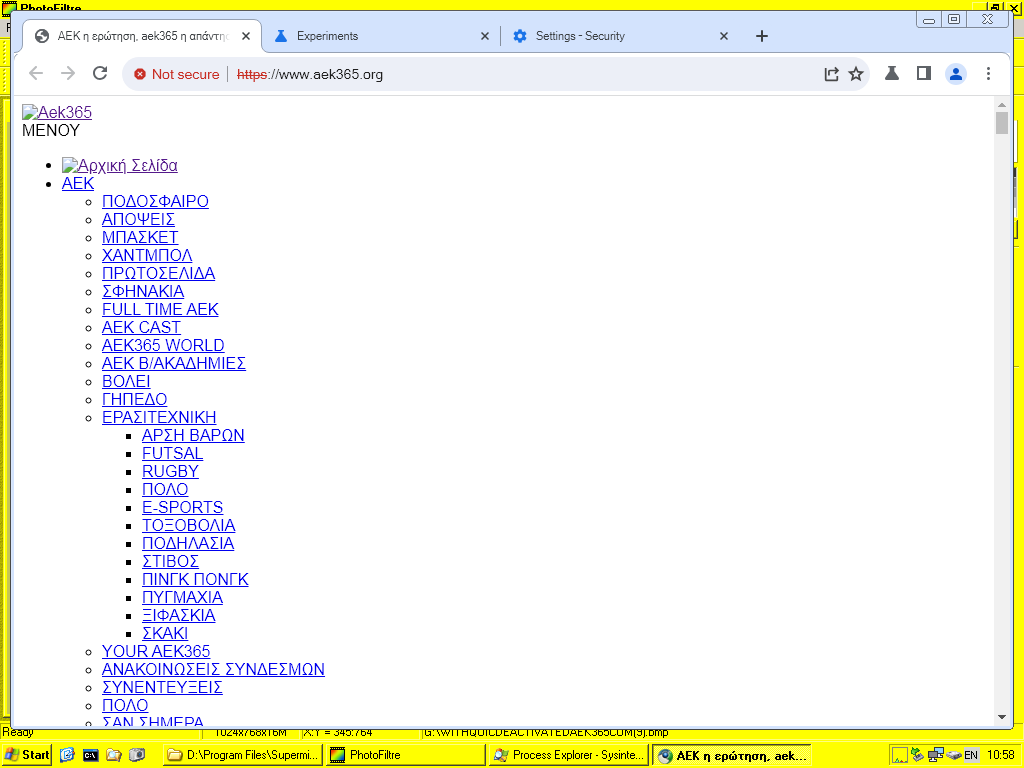The height and width of the screenshot is (768, 1024).
Task: Click the EN language indicator in tray
Action: 971,755
